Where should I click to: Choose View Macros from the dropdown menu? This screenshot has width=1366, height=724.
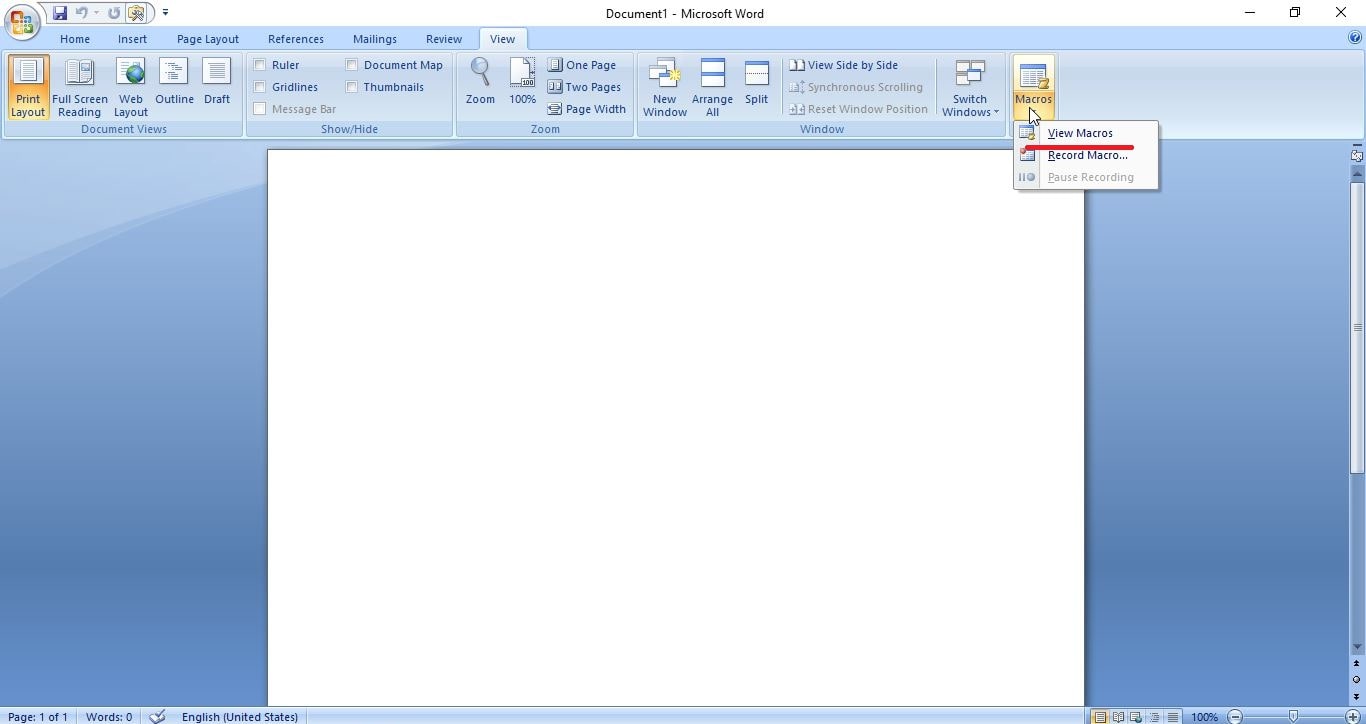(1086, 133)
